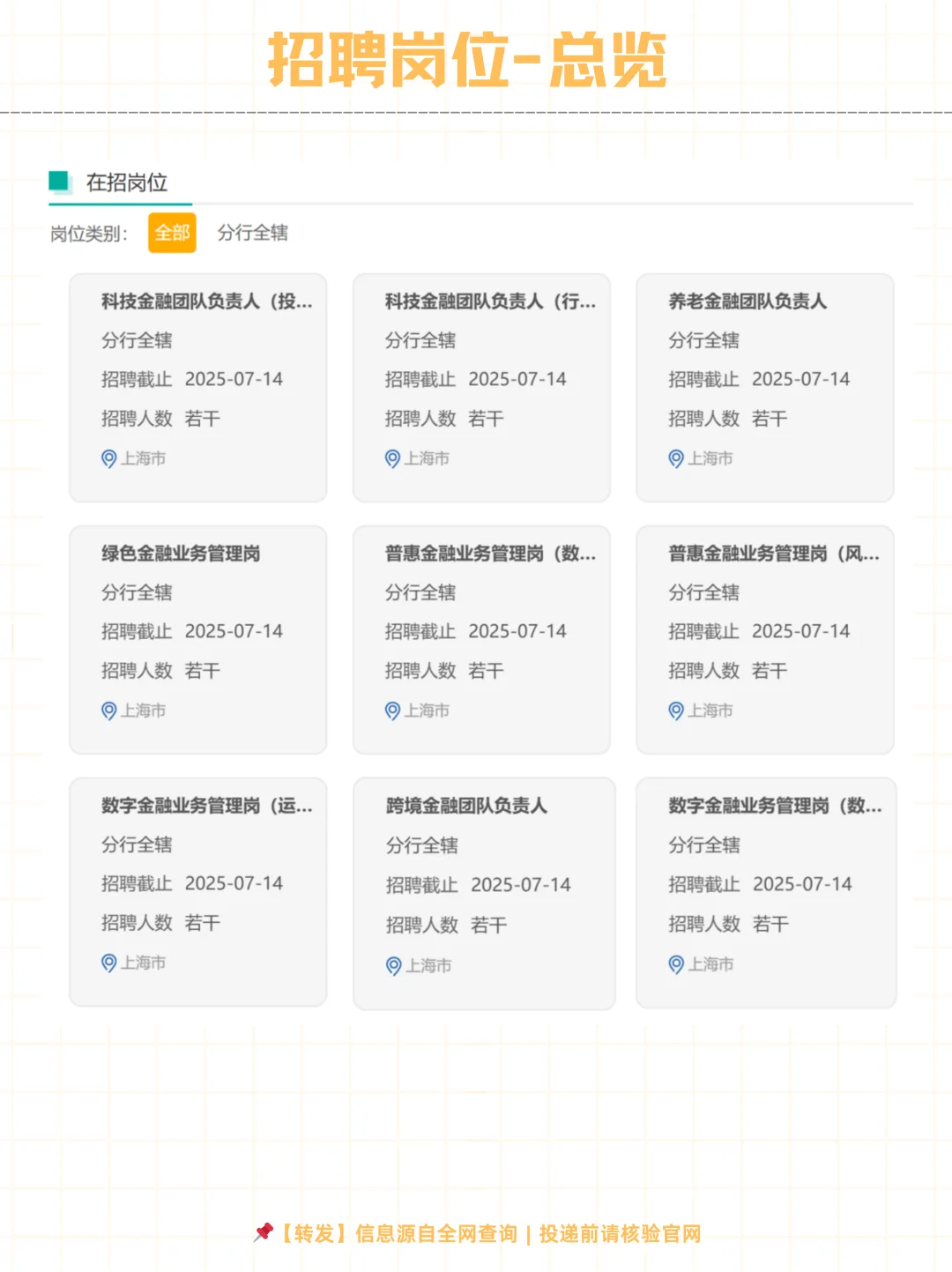The height and width of the screenshot is (1272, 952).
Task: Open the 养老金融团队负责人 job card title
Action: pos(747,301)
